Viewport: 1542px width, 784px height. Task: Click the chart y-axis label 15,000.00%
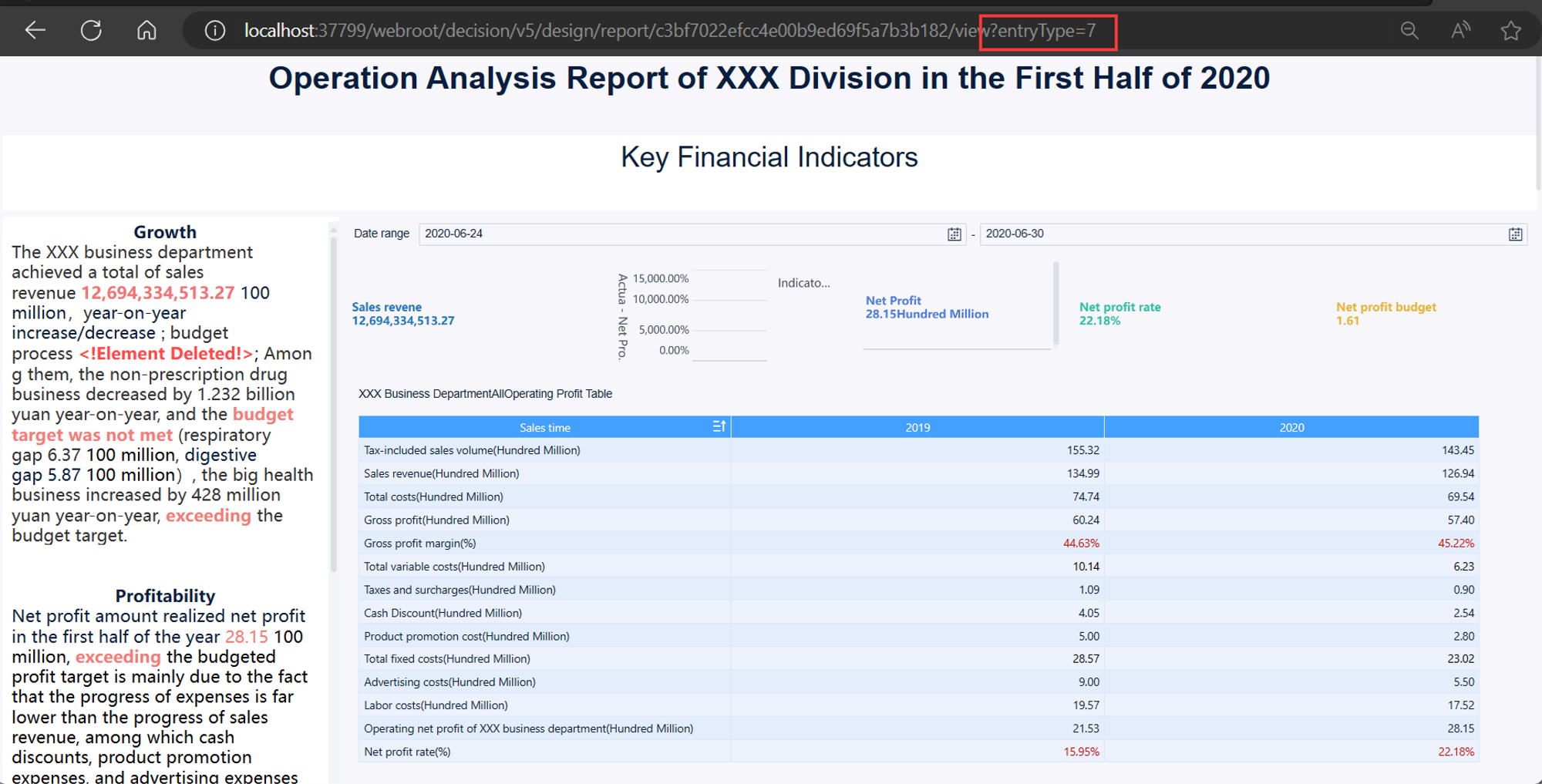(x=661, y=278)
